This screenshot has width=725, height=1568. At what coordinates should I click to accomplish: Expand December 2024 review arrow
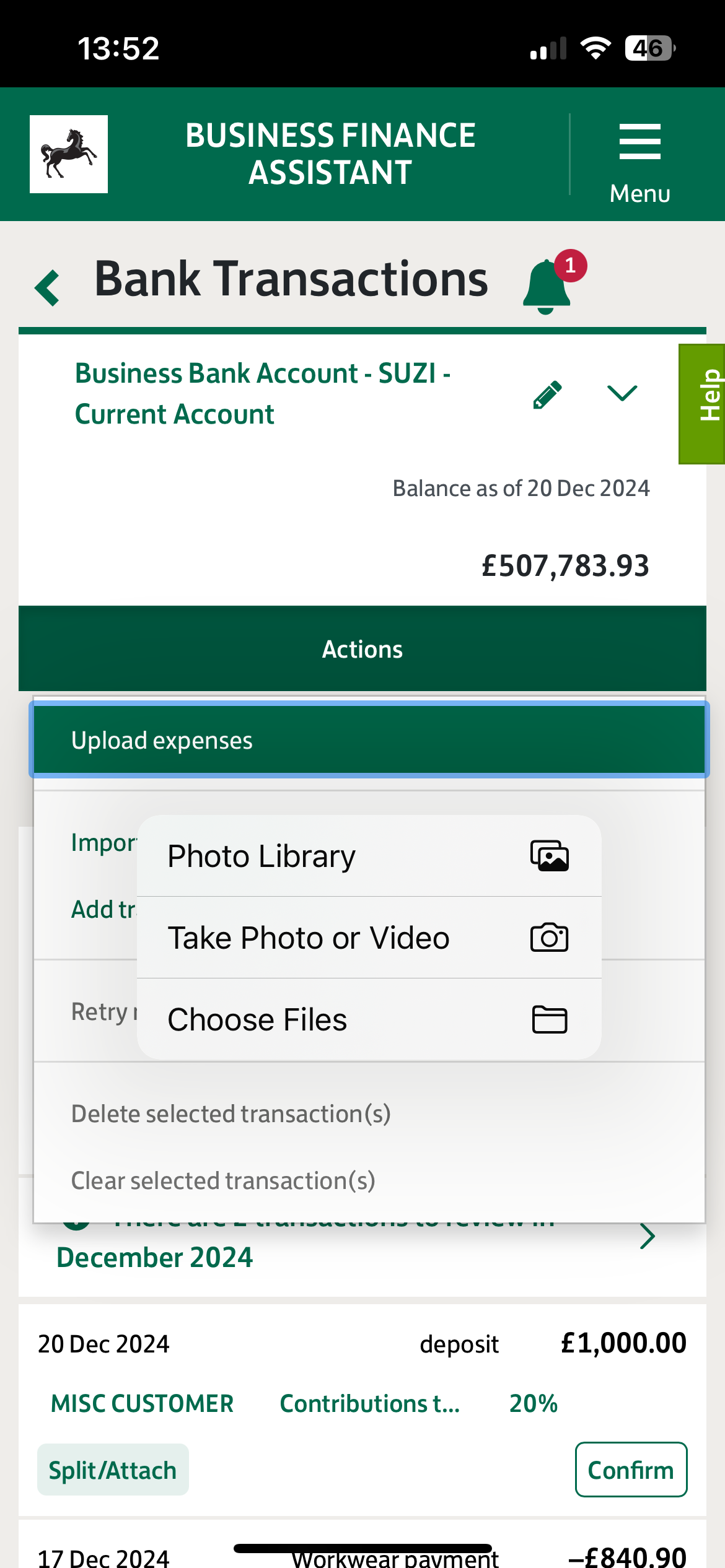(x=648, y=1237)
